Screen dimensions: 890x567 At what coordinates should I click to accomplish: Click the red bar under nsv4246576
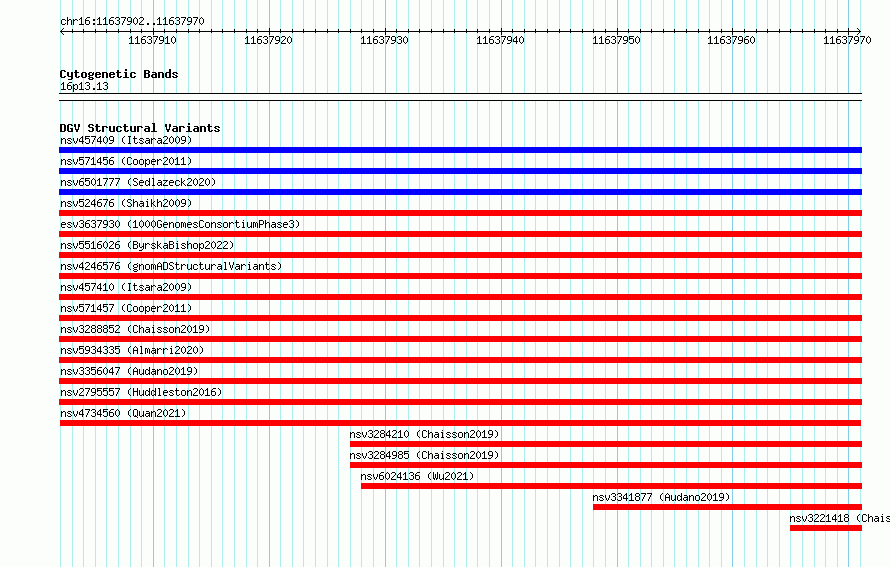(460, 276)
